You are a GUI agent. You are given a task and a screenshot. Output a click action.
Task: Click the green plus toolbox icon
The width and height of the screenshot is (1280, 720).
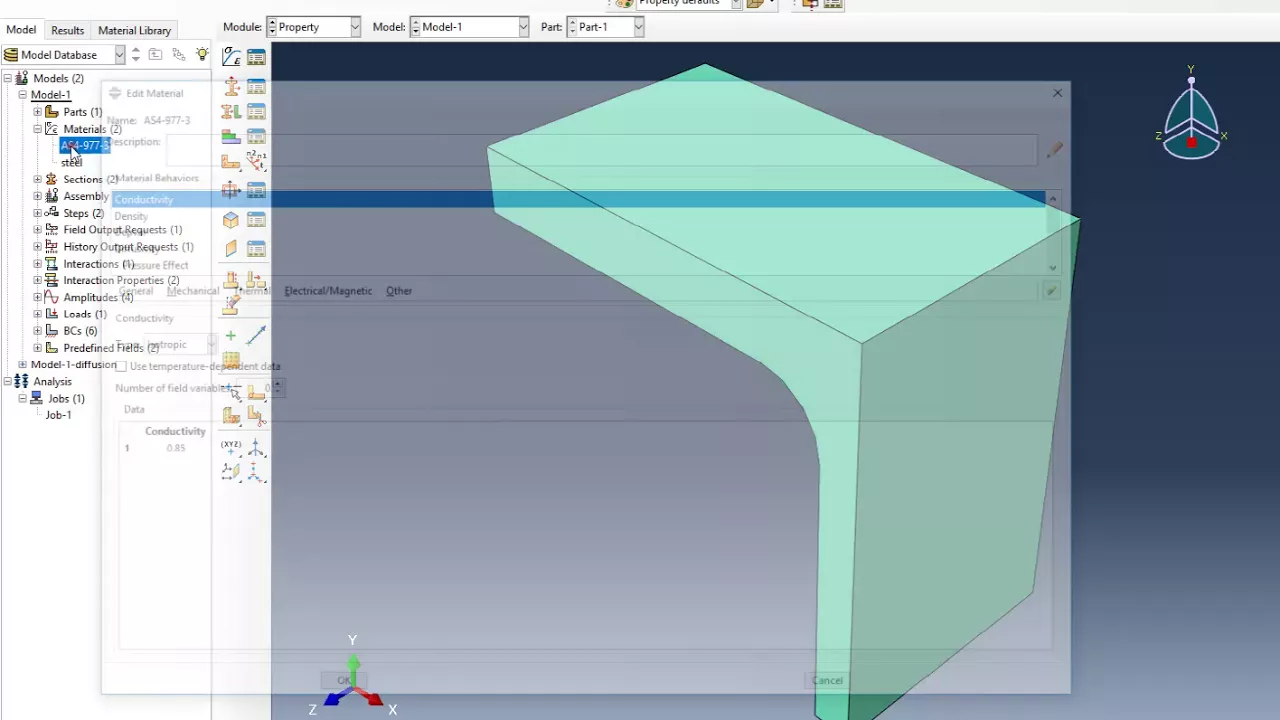(231, 336)
